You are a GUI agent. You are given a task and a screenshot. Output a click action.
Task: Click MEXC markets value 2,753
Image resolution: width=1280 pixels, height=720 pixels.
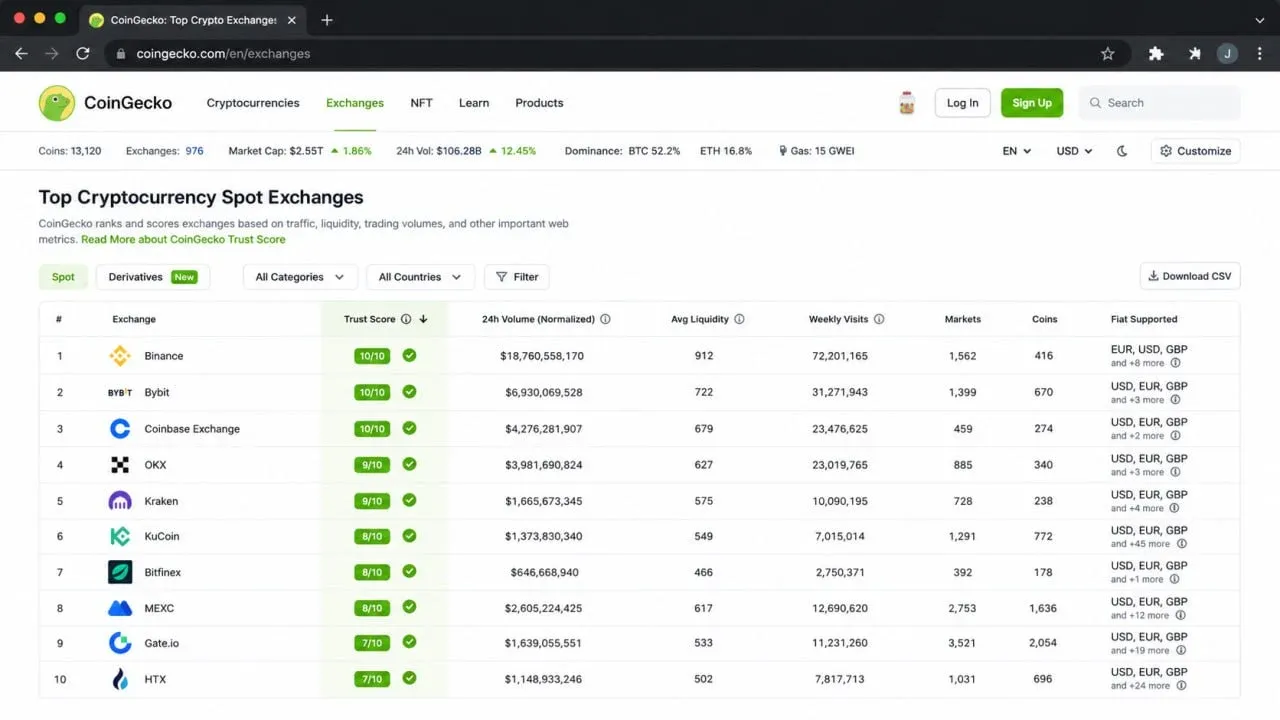coord(962,608)
